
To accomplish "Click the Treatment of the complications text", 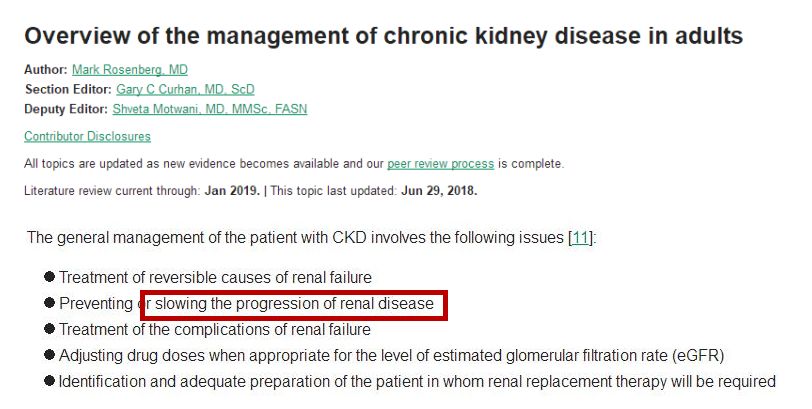I will [214, 329].
